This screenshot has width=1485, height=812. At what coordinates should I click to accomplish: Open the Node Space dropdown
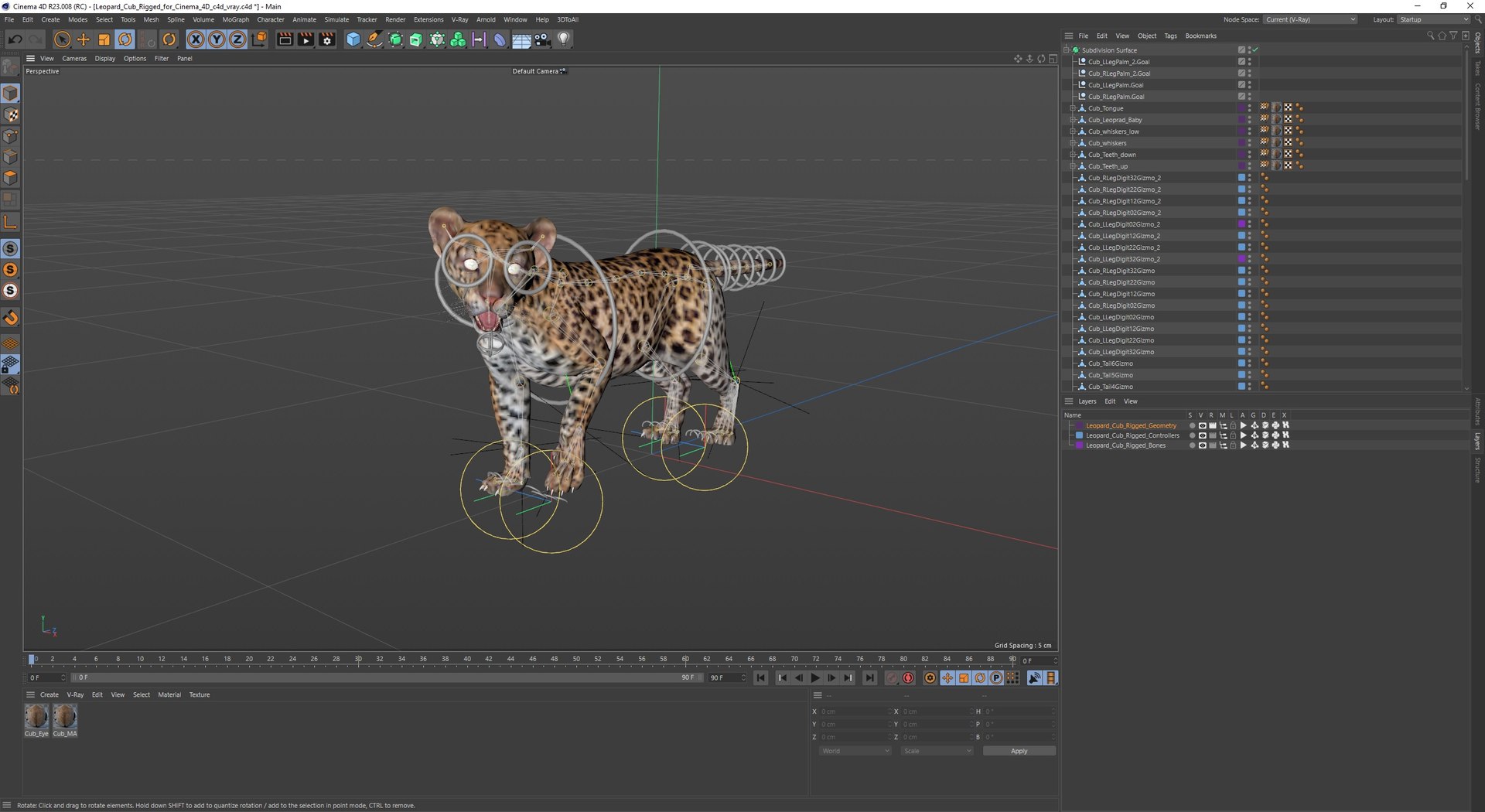point(1310,19)
